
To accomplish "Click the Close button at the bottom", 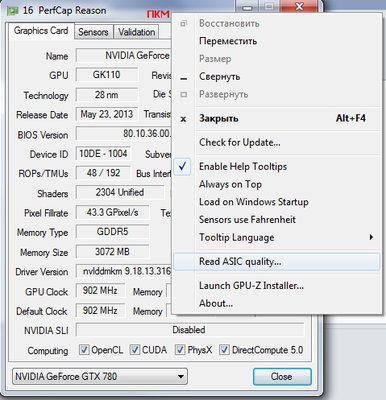I will (x=282, y=377).
